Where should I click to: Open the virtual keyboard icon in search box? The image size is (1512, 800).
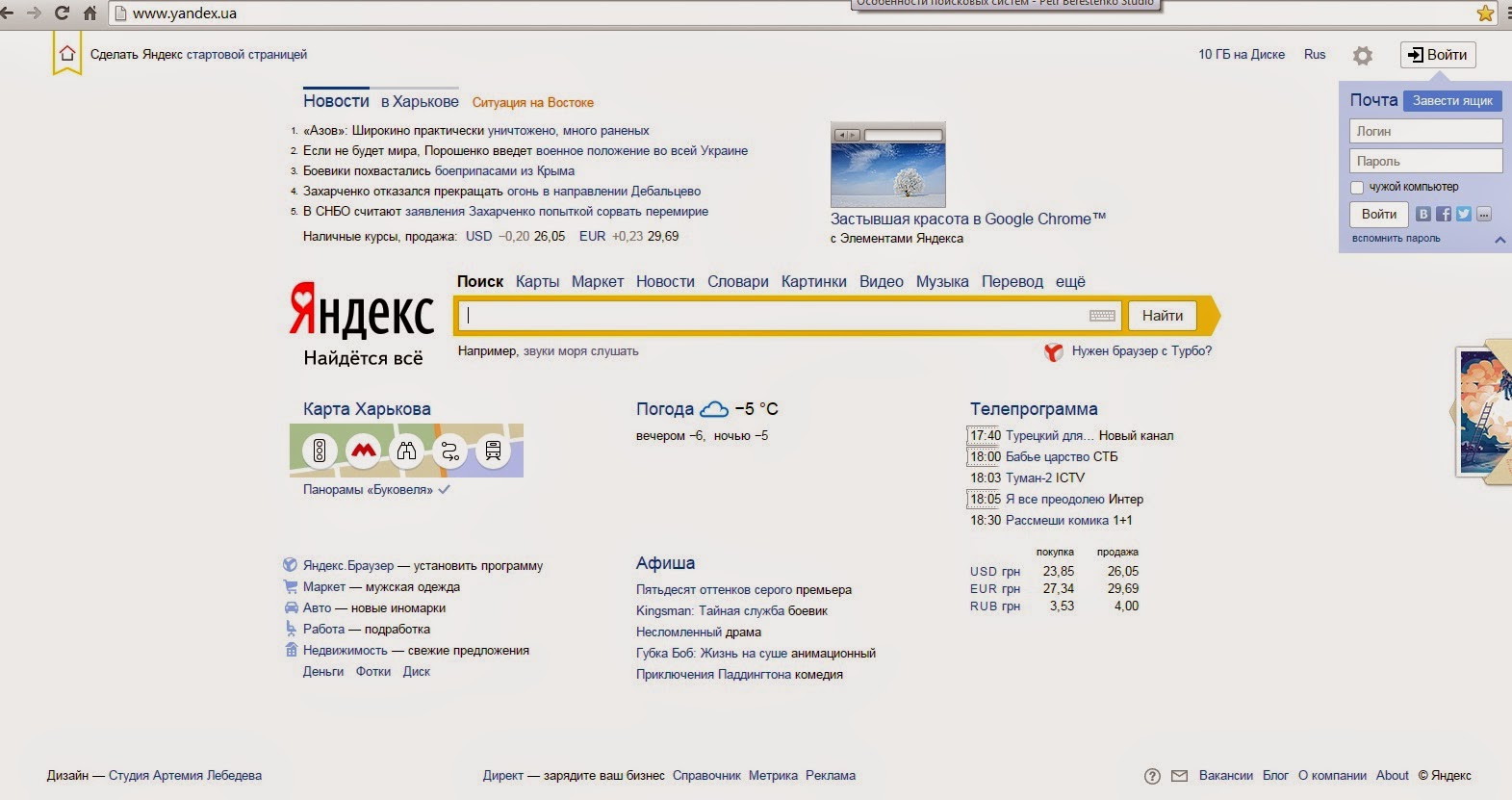pos(1102,316)
